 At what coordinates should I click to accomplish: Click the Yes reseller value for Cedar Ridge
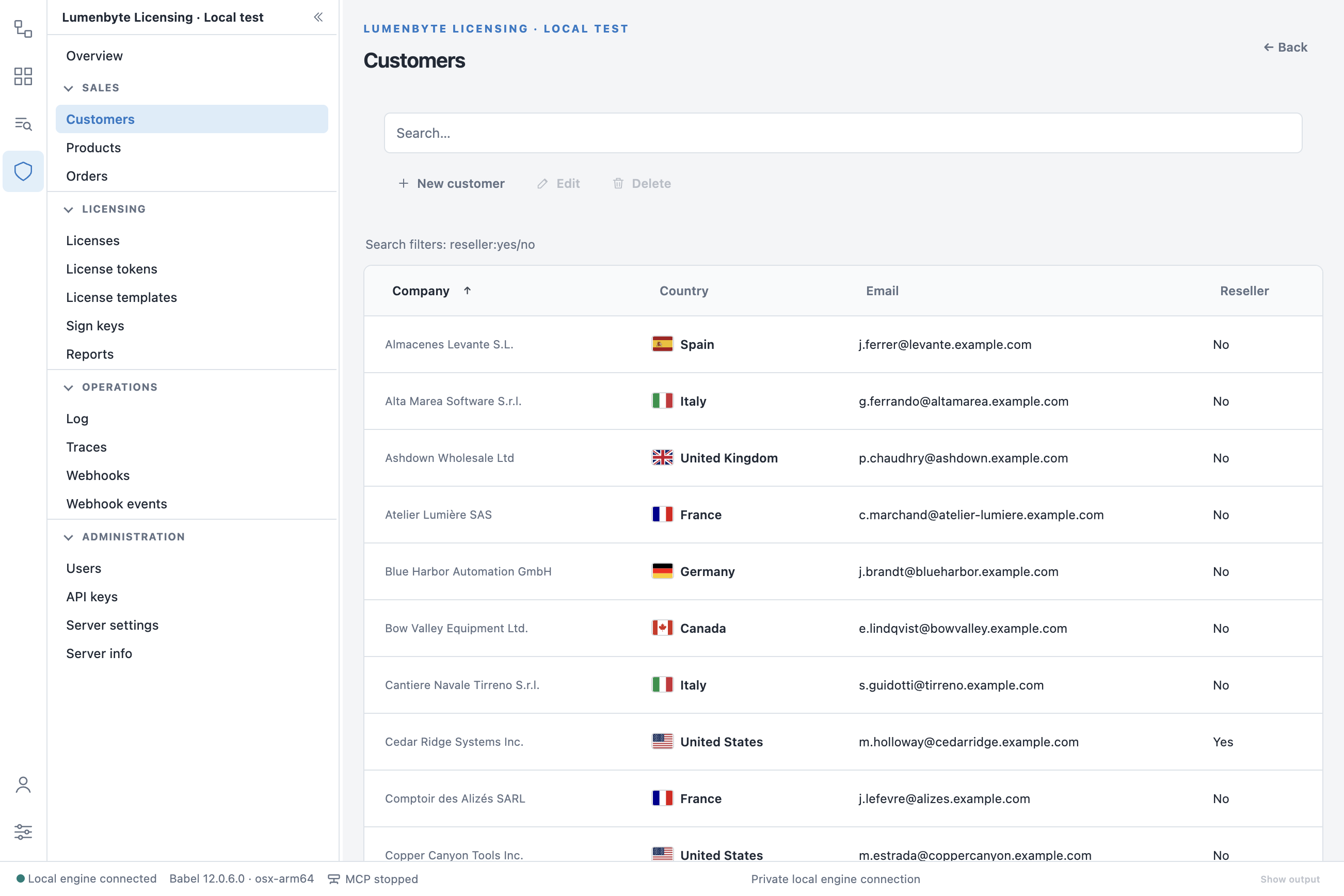(x=1223, y=742)
